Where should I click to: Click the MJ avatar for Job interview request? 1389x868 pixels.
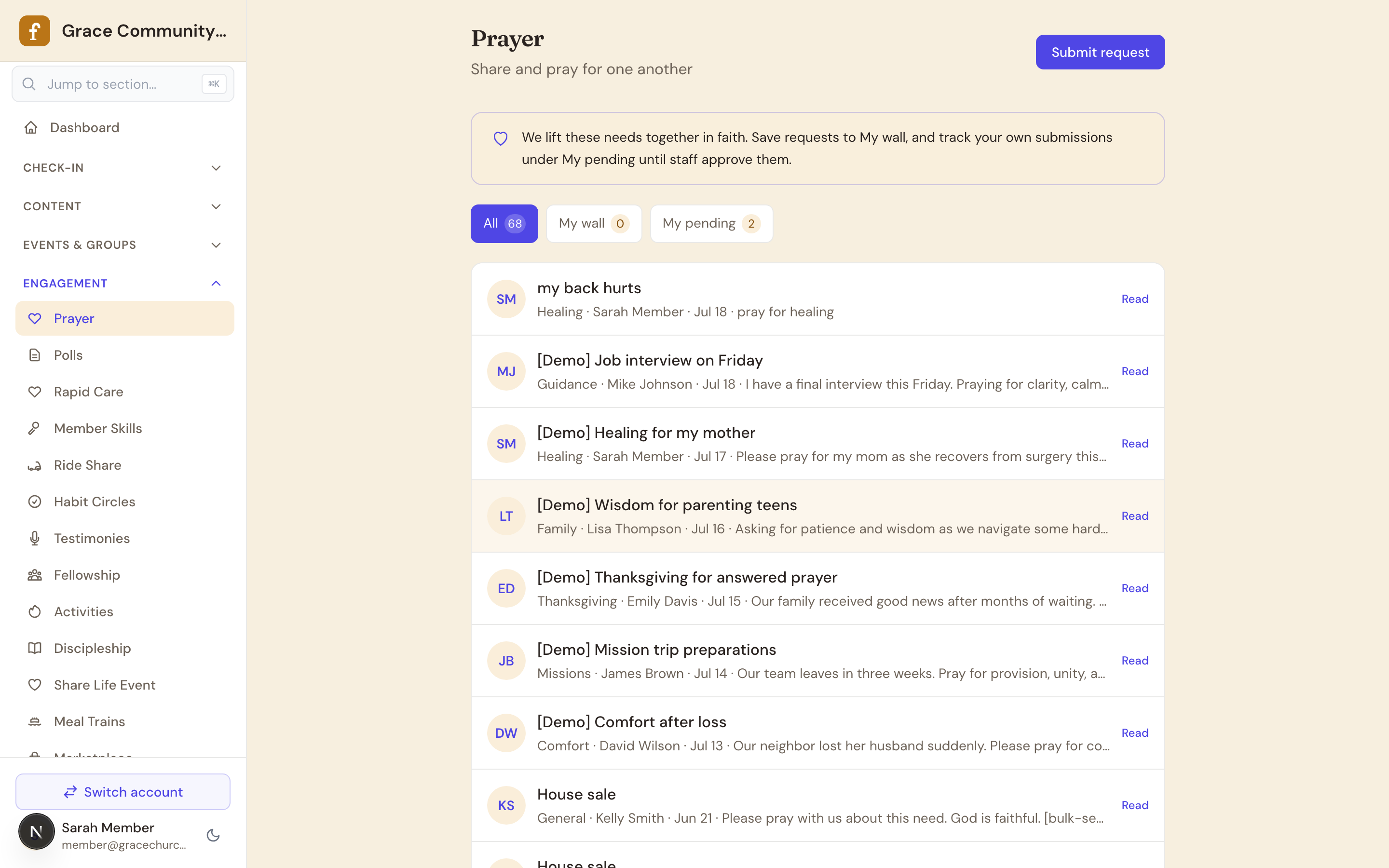coord(506,371)
